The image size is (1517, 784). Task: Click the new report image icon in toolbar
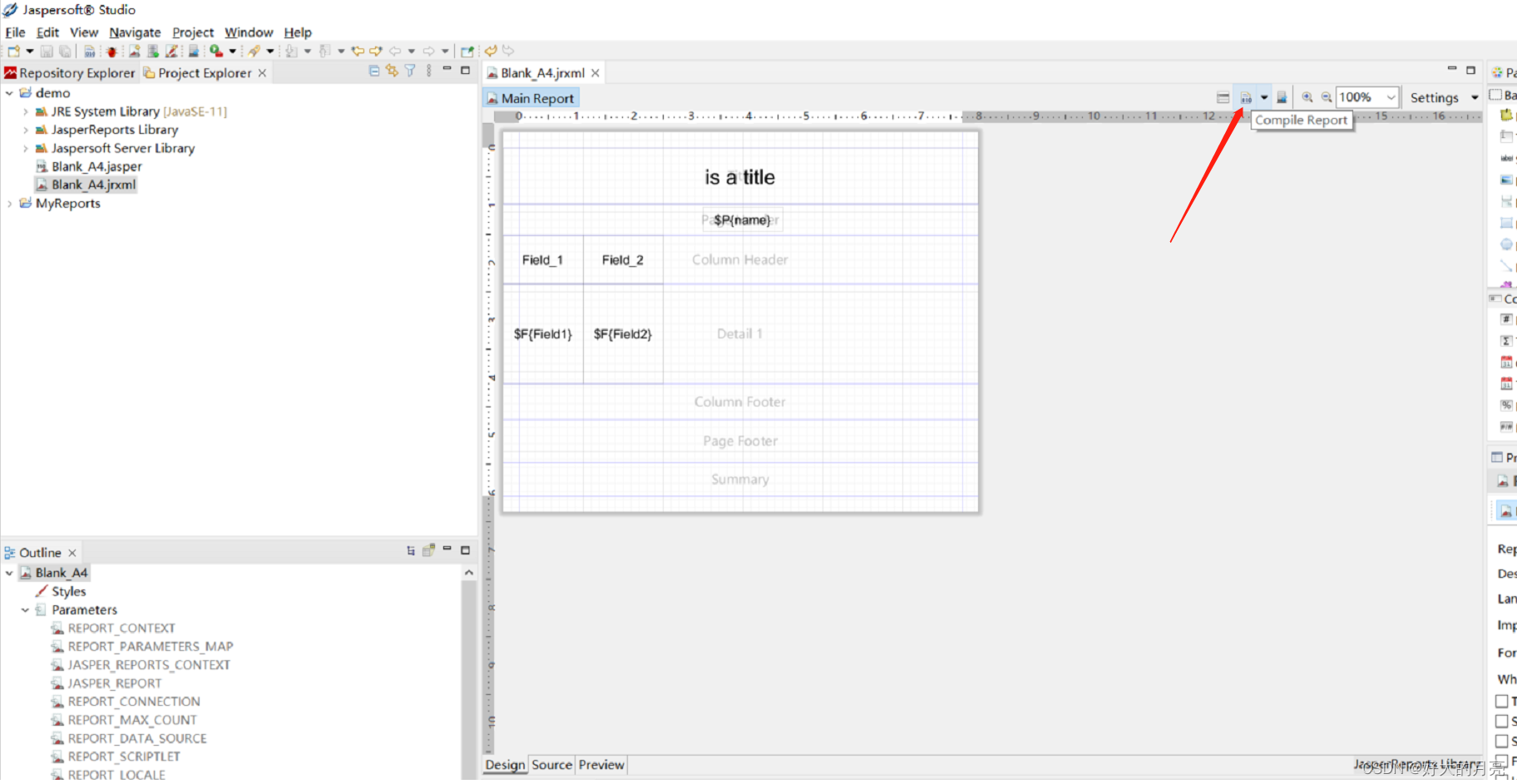pos(134,51)
